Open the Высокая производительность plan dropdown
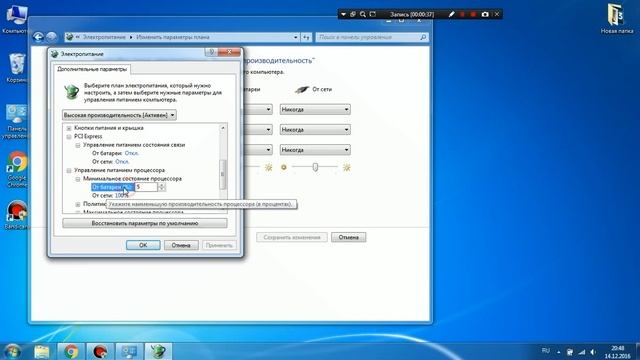 (x=119, y=115)
